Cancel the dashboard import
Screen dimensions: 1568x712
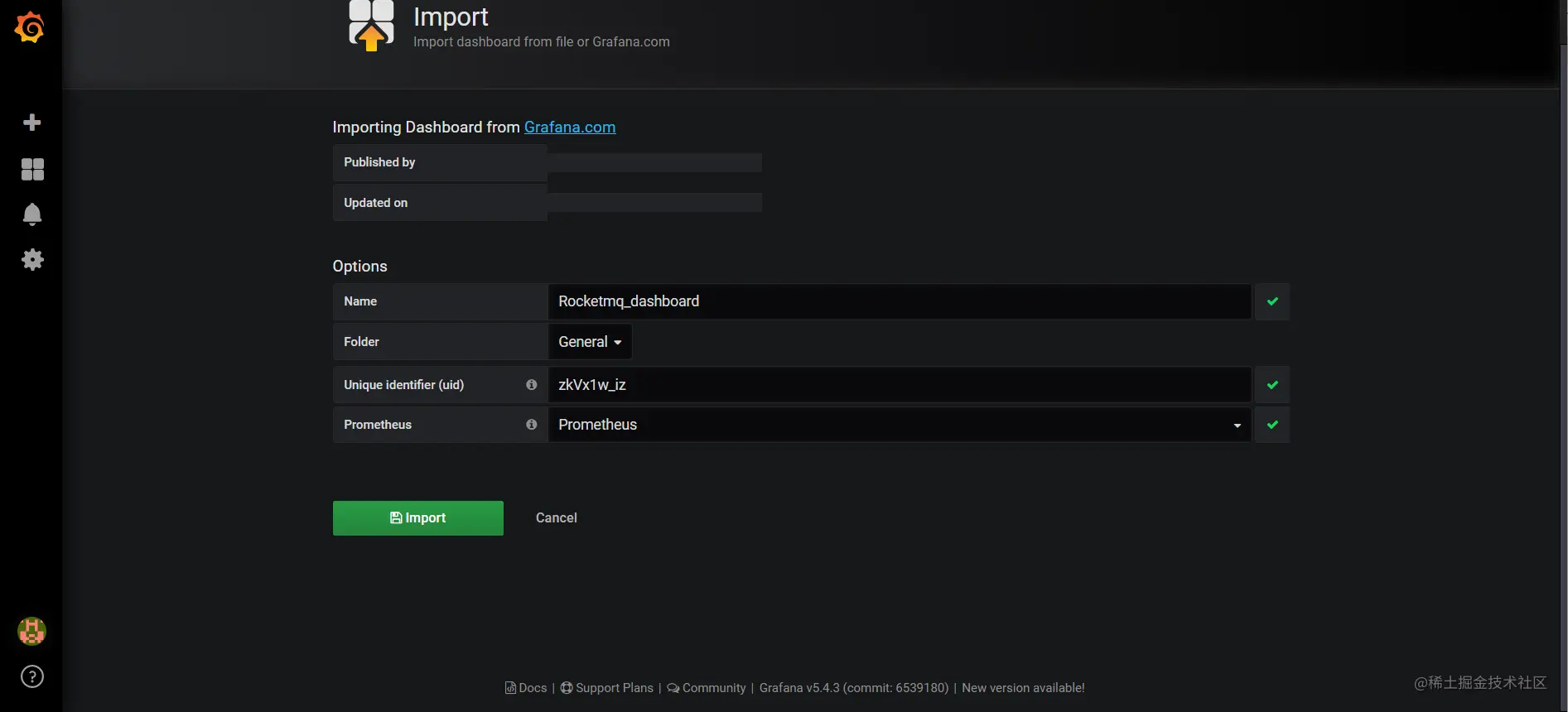(557, 518)
